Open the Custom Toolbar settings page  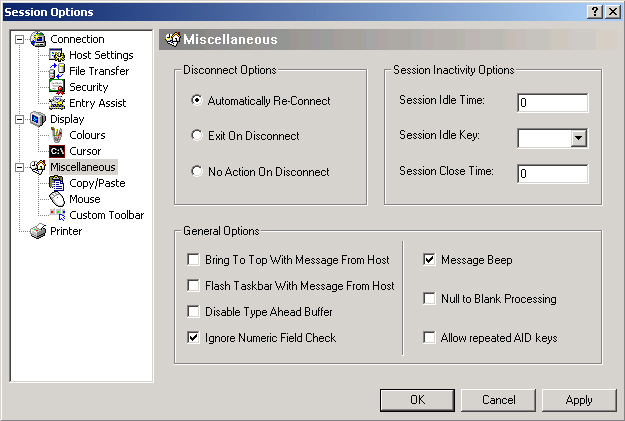(106, 215)
